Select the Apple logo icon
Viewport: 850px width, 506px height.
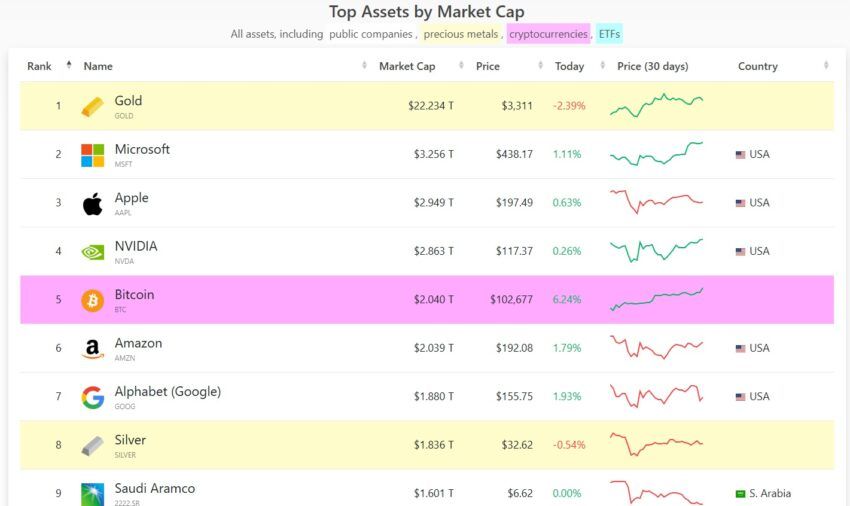[92, 204]
